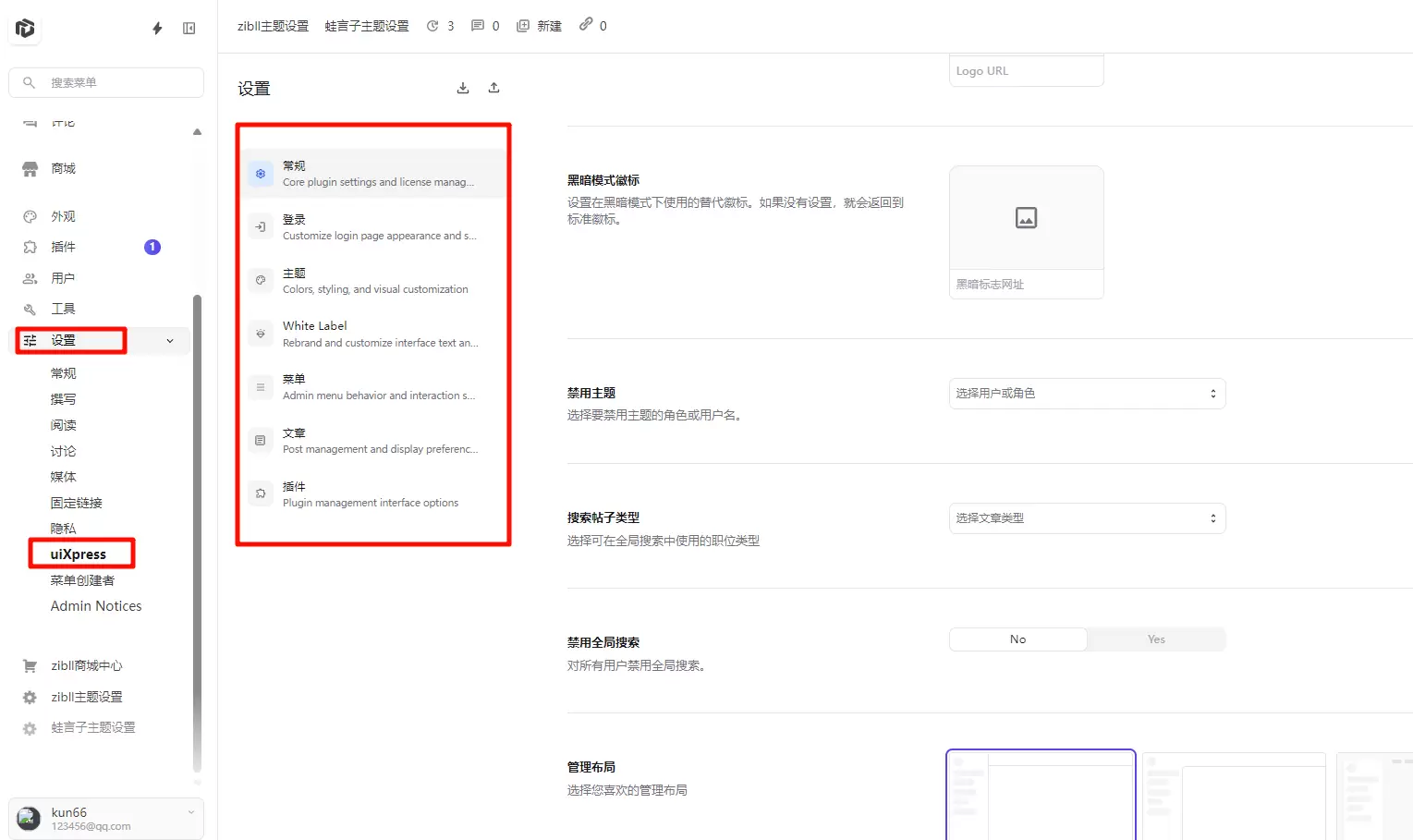Select 蛙言子主题设置 in the top bar
1413x840 pixels.
pyautogui.click(x=366, y=26)
